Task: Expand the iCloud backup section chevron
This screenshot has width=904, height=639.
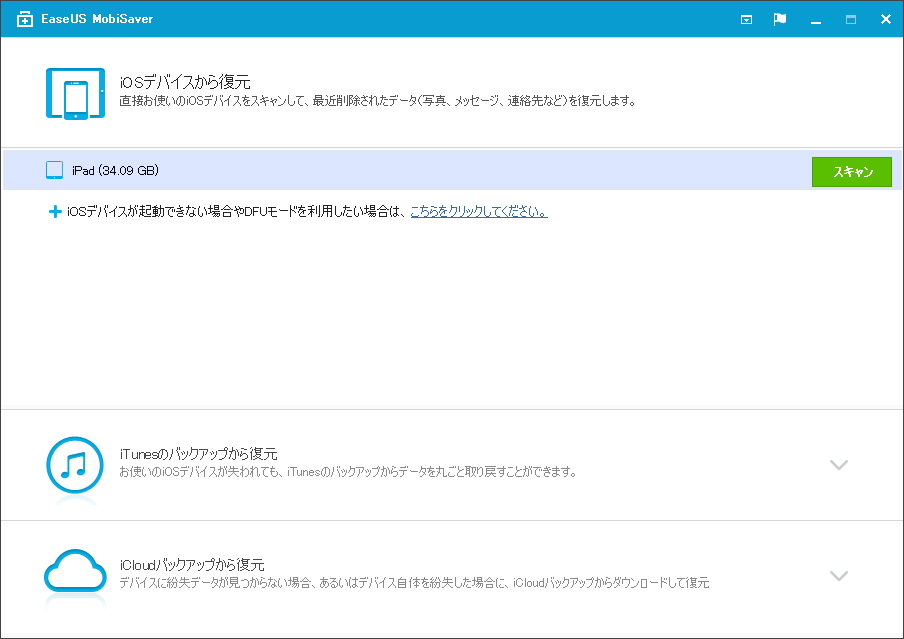Action: 839,576
